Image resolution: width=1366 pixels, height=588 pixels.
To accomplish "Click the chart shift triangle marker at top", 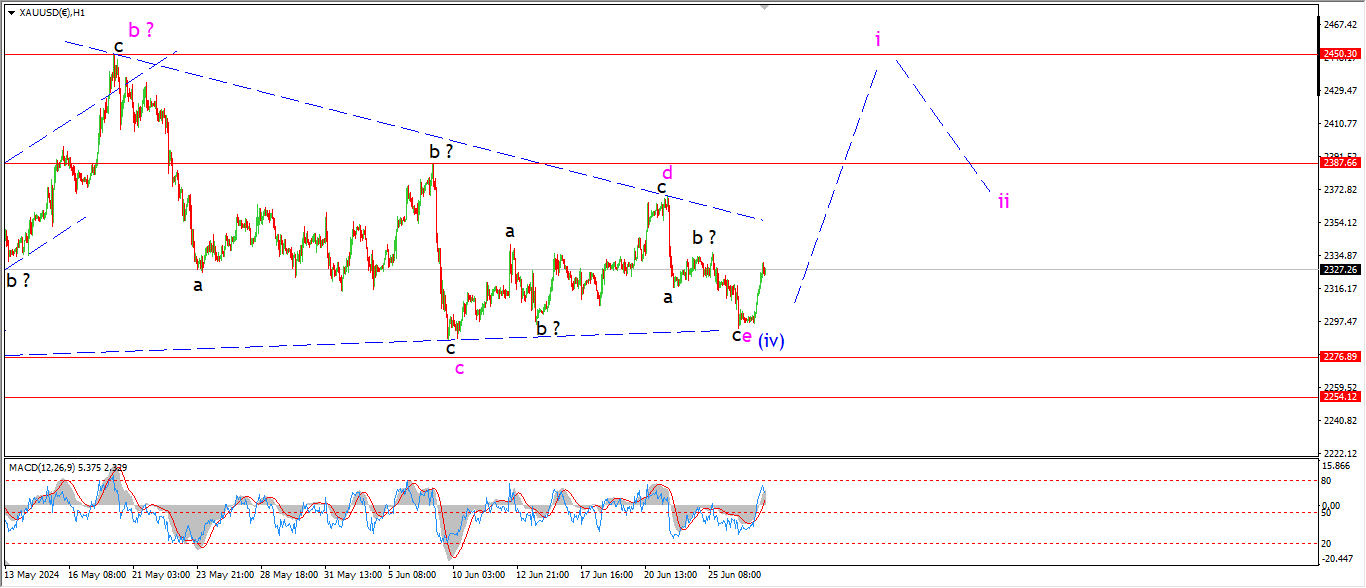I will 765,6.
